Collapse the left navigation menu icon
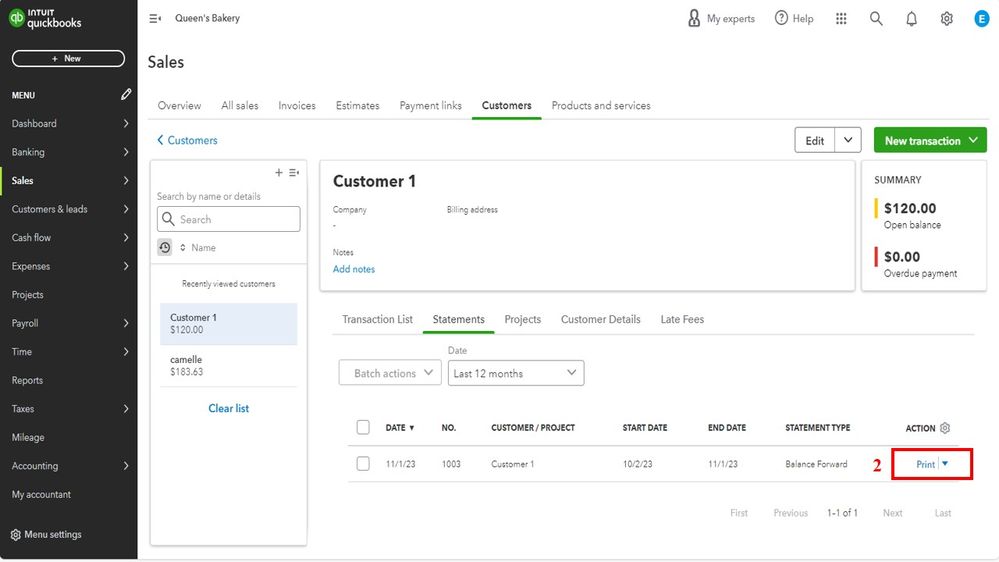The height and width of the screenshot is (562, 999). click(155, 18)
